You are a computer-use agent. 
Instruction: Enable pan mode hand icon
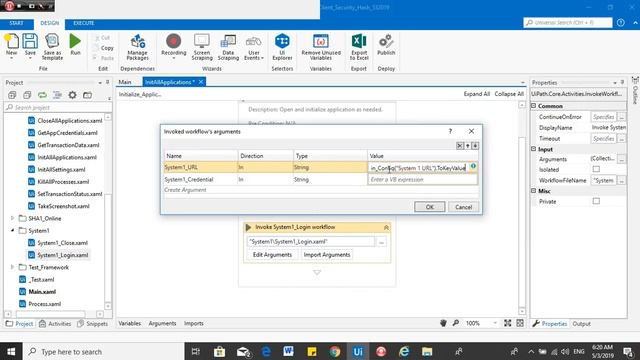[x=443, y=323]
